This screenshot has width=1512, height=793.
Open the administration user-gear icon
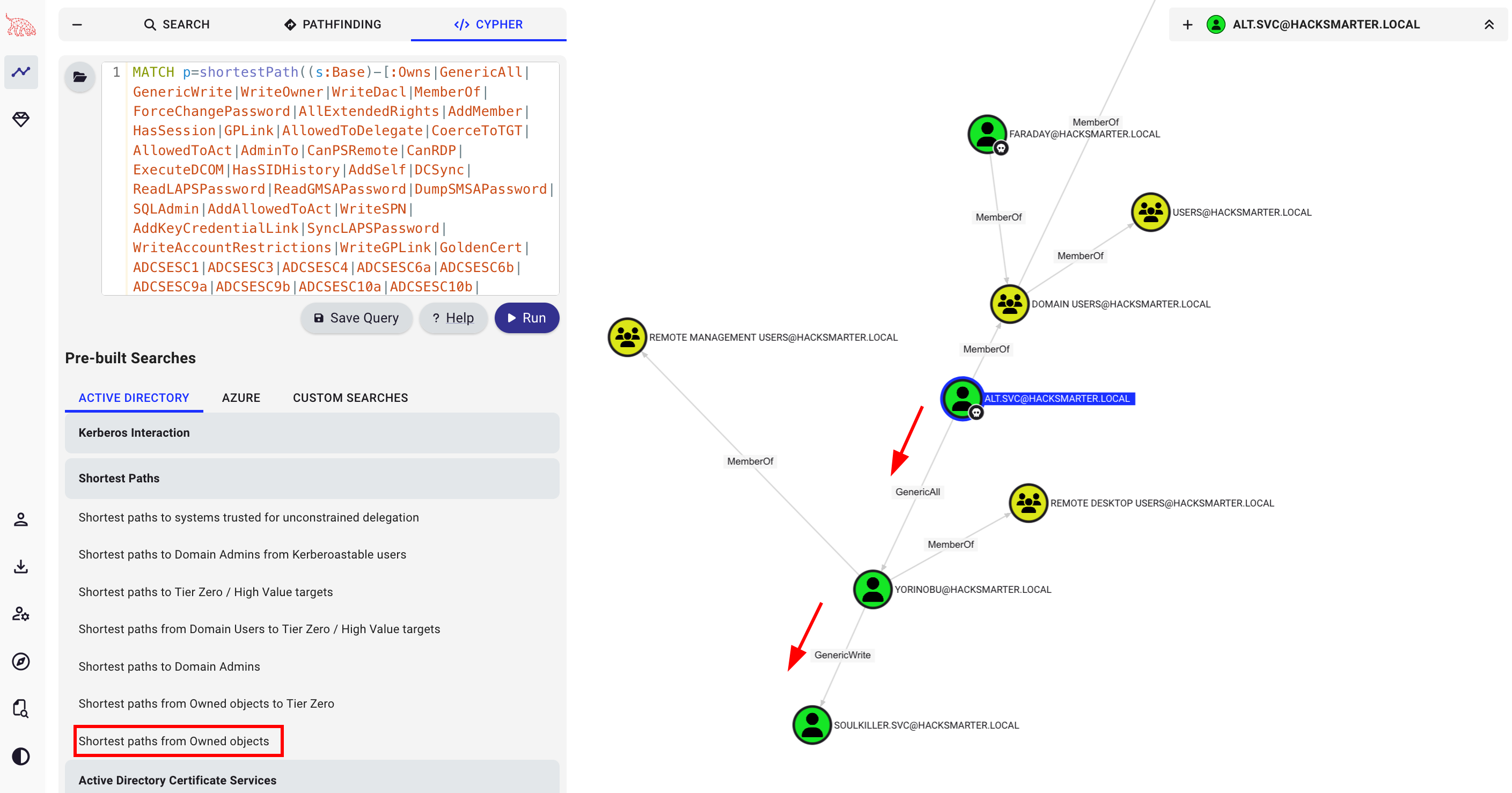point(21,614)
